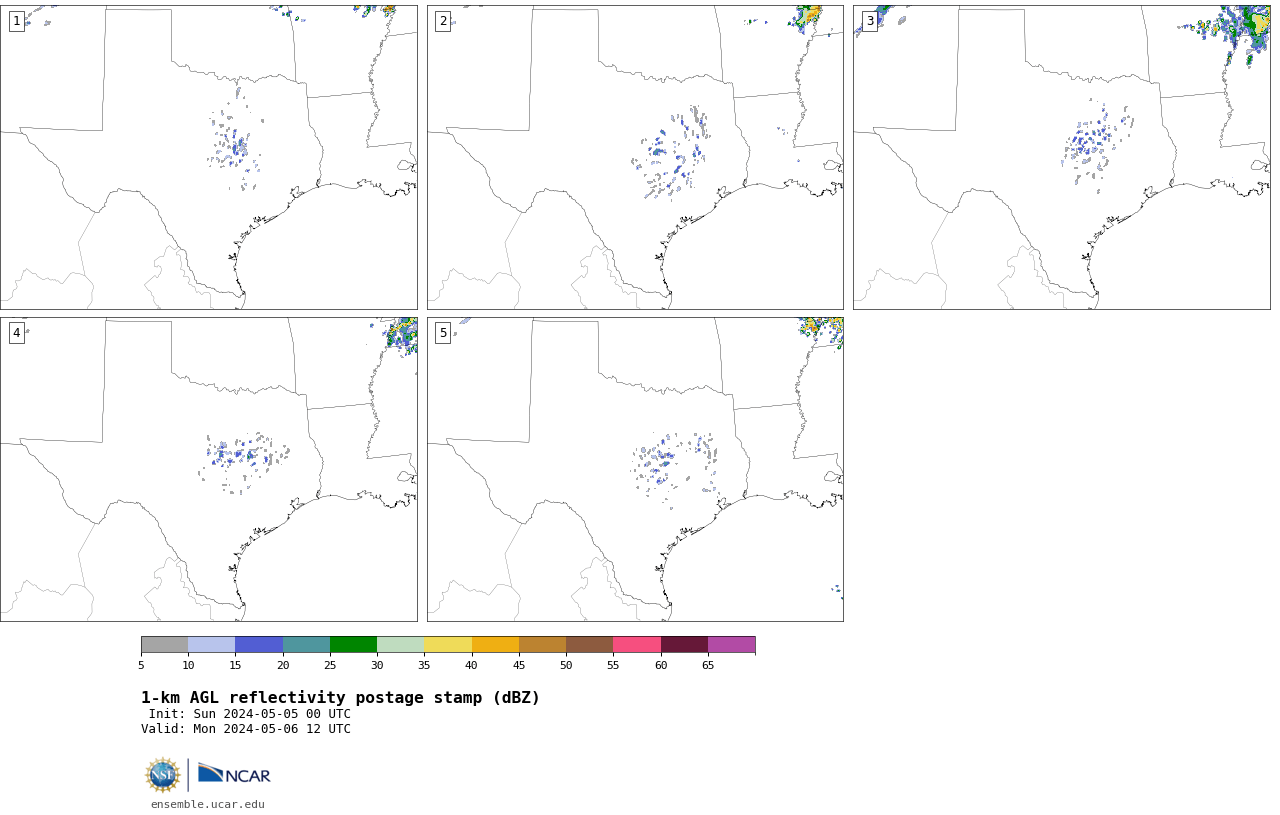Click the yellow 35-40 dBZ swatch

448,644
